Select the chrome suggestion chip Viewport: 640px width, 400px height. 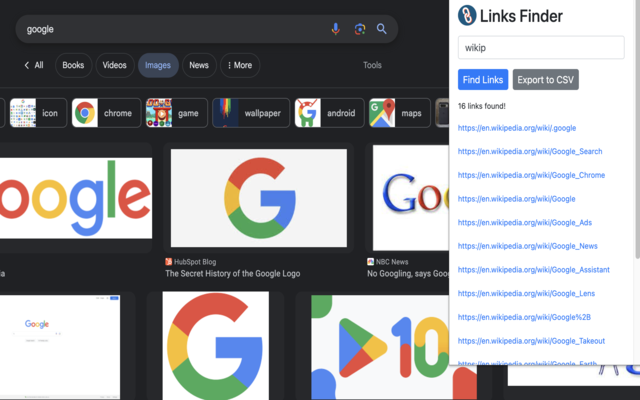click(x=106, y=113)
